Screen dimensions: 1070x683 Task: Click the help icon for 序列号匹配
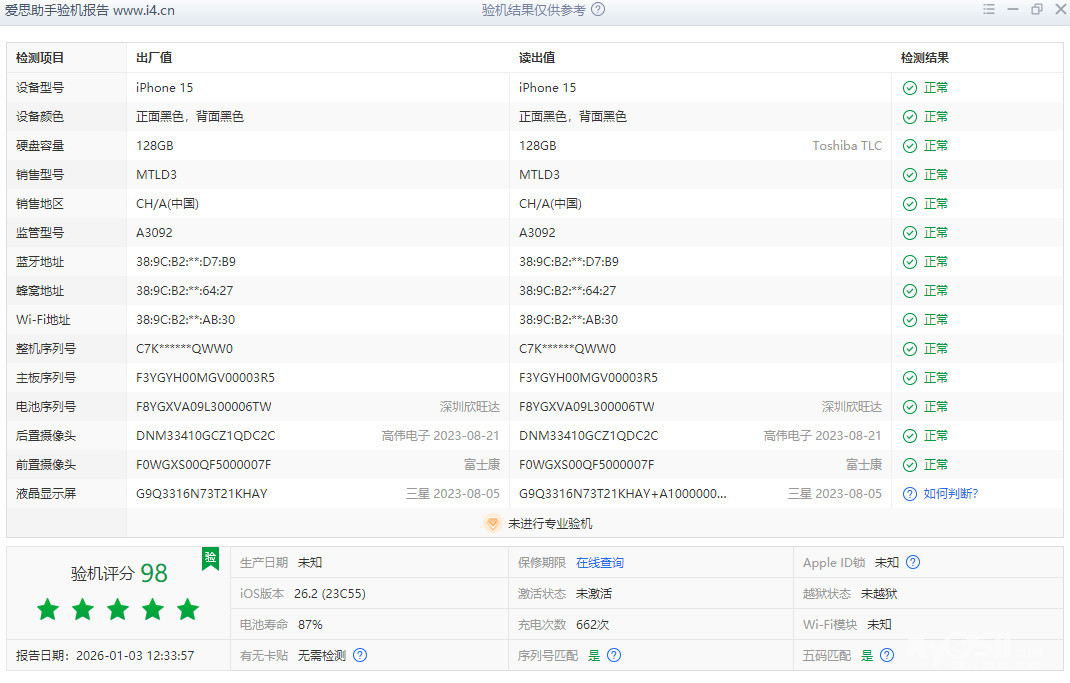tap(614, 656)
